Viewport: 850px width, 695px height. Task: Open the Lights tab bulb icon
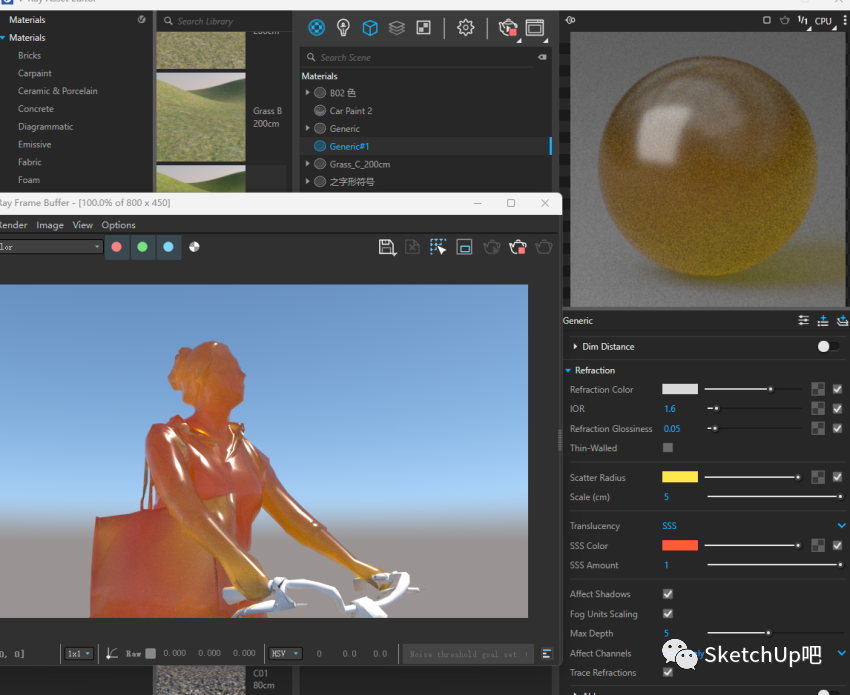pyautogui.click(x=343, y=27)
